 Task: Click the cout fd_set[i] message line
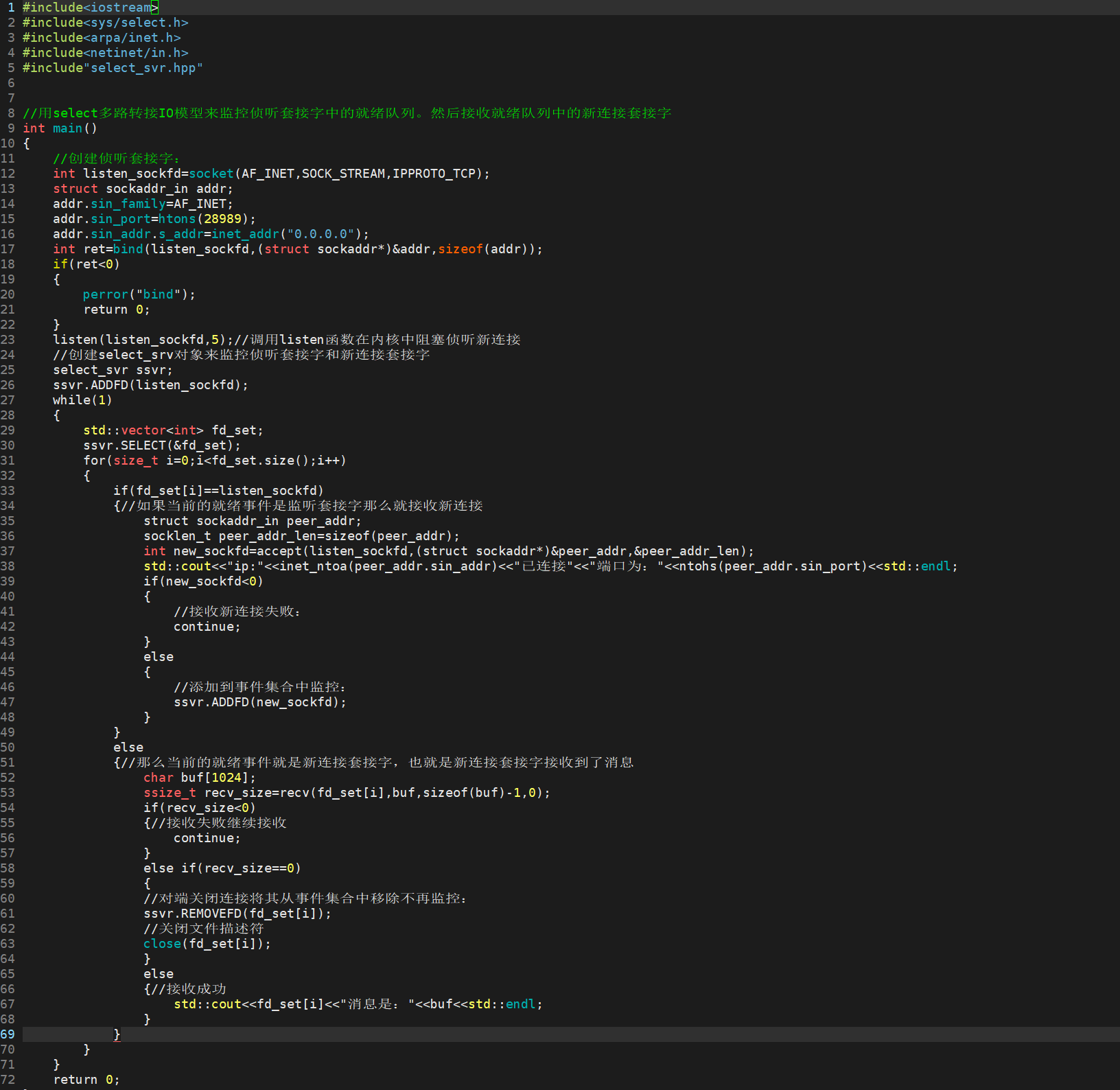358,1004
